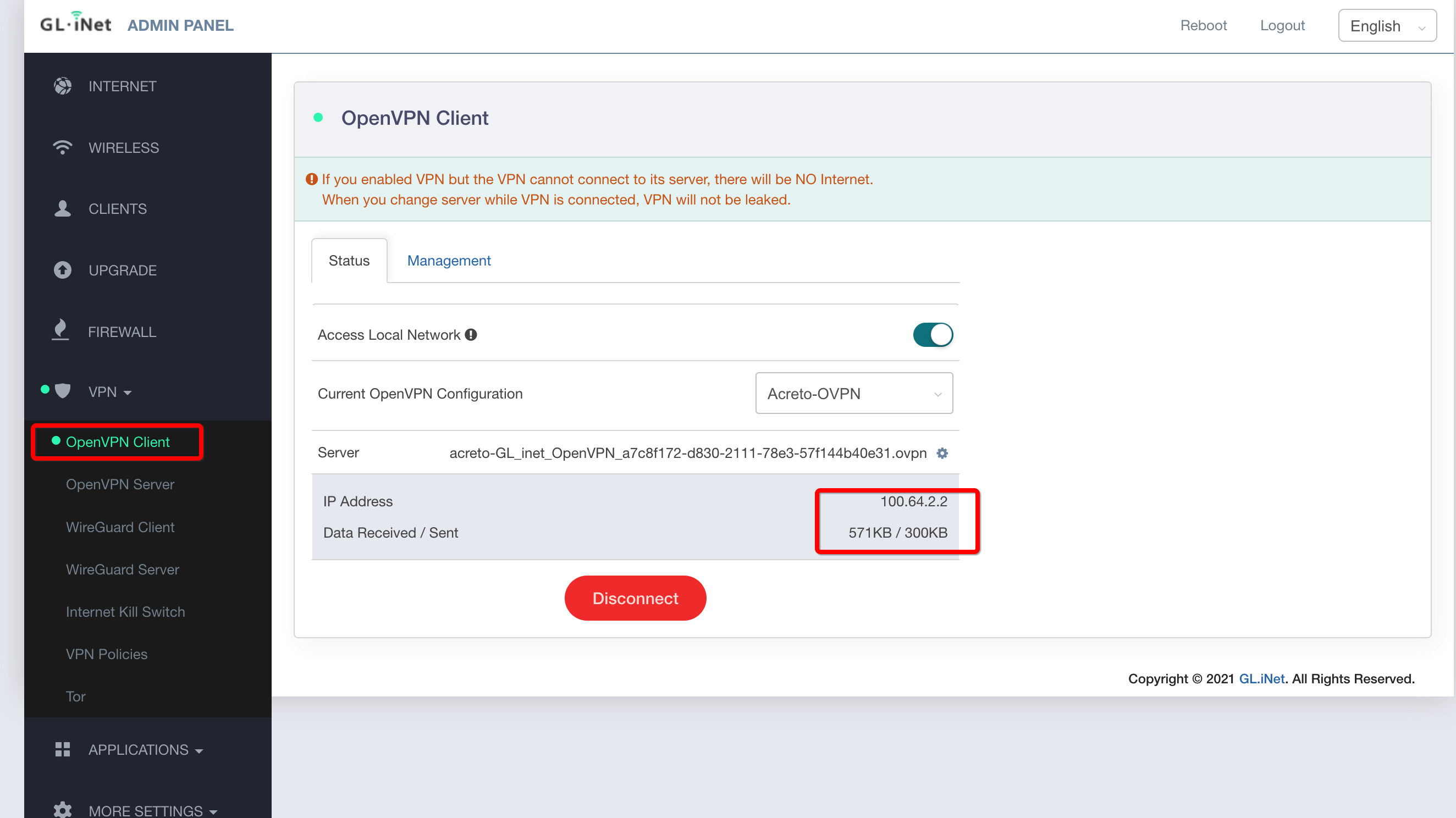The height and width of the screenshot is (818, 1456).
Task: Click the More Settings gear icon
Action: pyautogui.click(x=63, y=811)
